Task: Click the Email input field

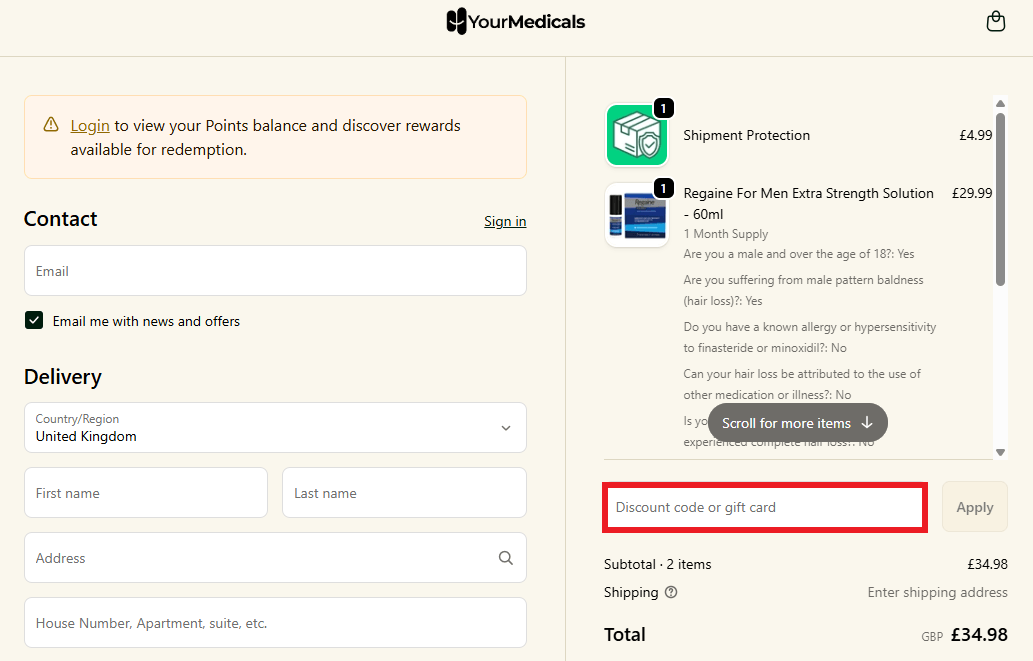Action: [x=275, y=270]
